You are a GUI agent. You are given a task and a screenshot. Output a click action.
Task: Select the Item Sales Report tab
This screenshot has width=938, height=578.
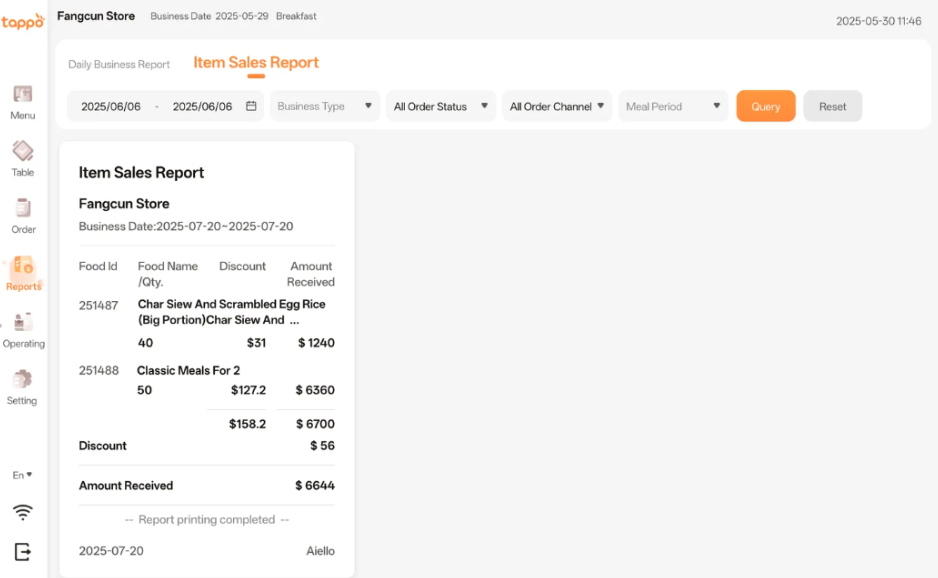click(x=256, y=62)
